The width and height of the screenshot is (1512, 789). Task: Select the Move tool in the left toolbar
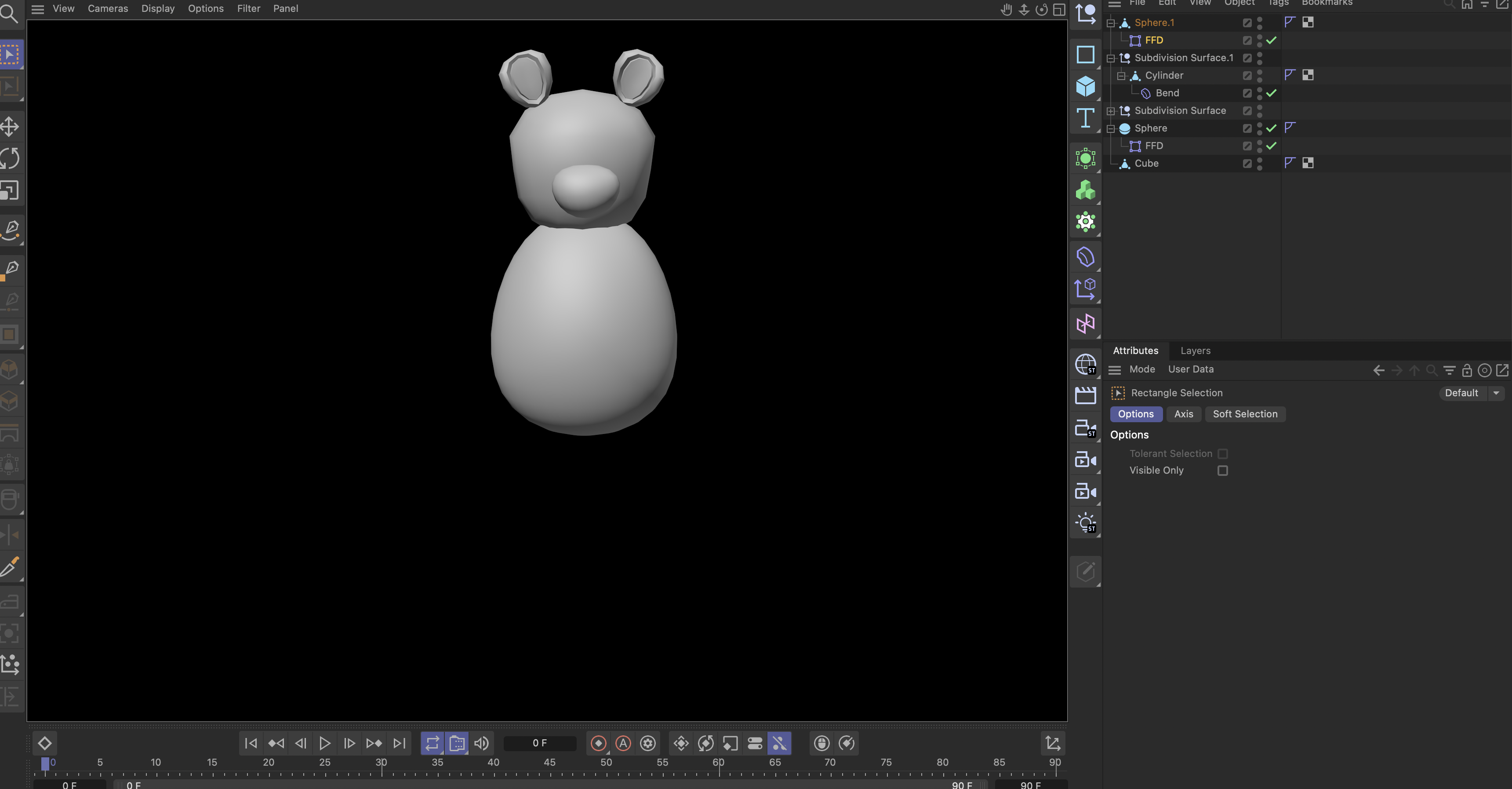pyautogui.click(x=11, y=126)
